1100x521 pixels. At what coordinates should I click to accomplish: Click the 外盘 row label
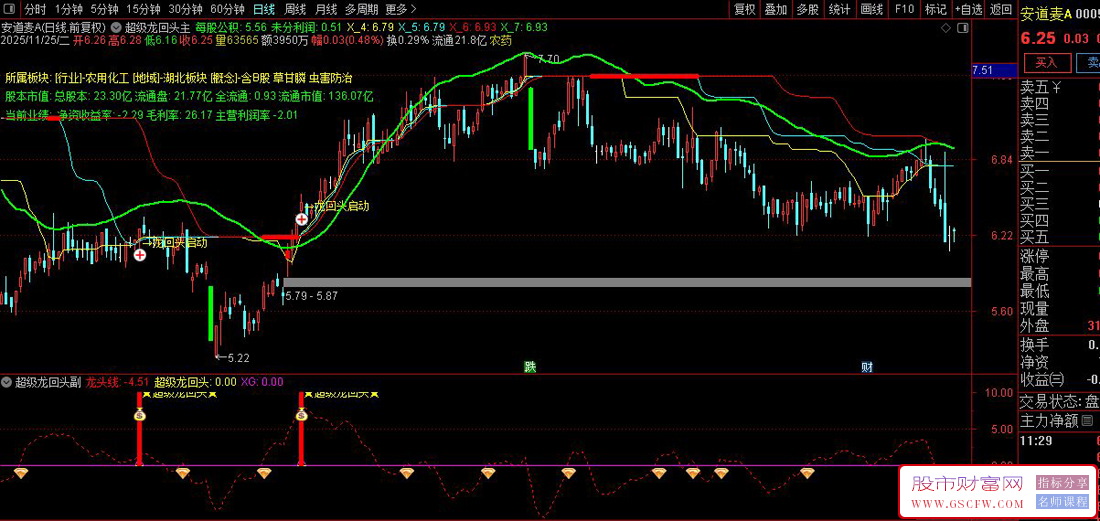1035,326
